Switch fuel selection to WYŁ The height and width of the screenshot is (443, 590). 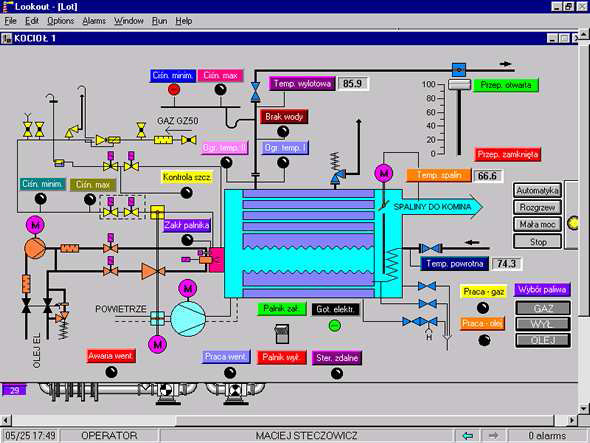tap(543, 324)
